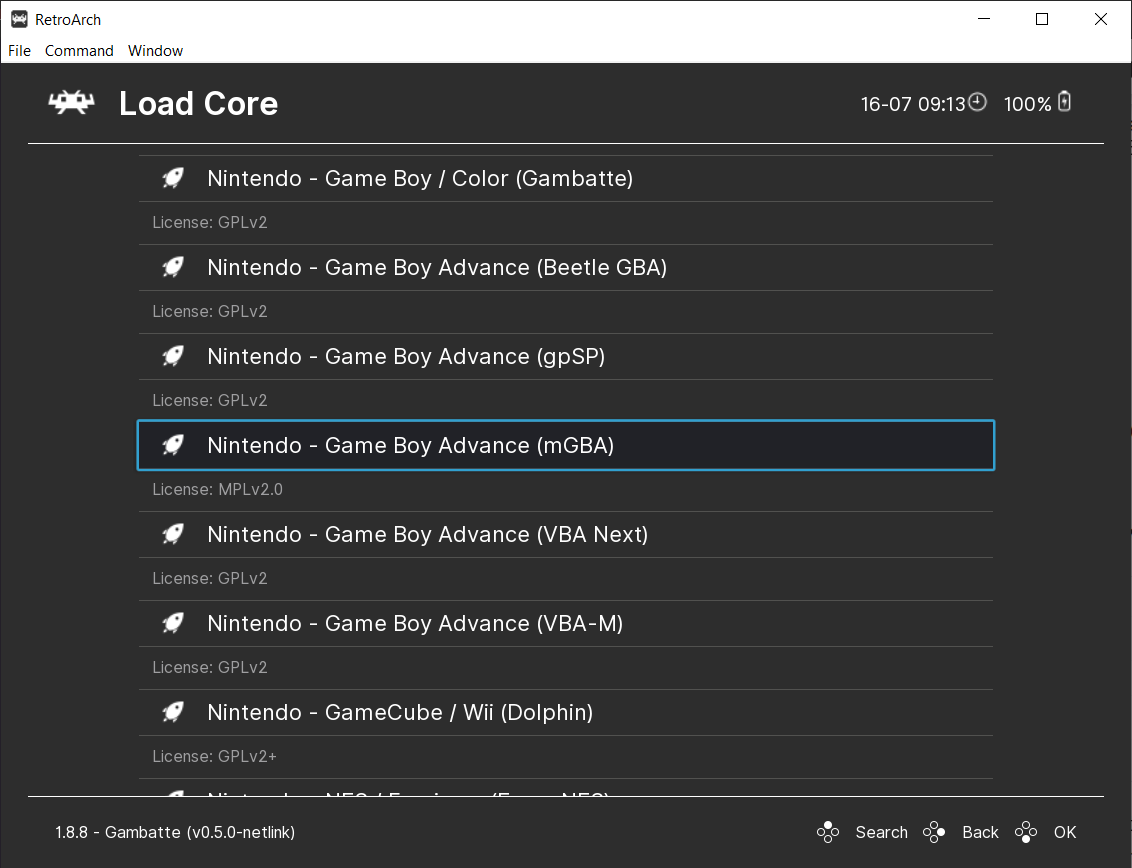Click License: GPLv2 text under Gambatte
The image size is (1132, 868).
[209, 222]
